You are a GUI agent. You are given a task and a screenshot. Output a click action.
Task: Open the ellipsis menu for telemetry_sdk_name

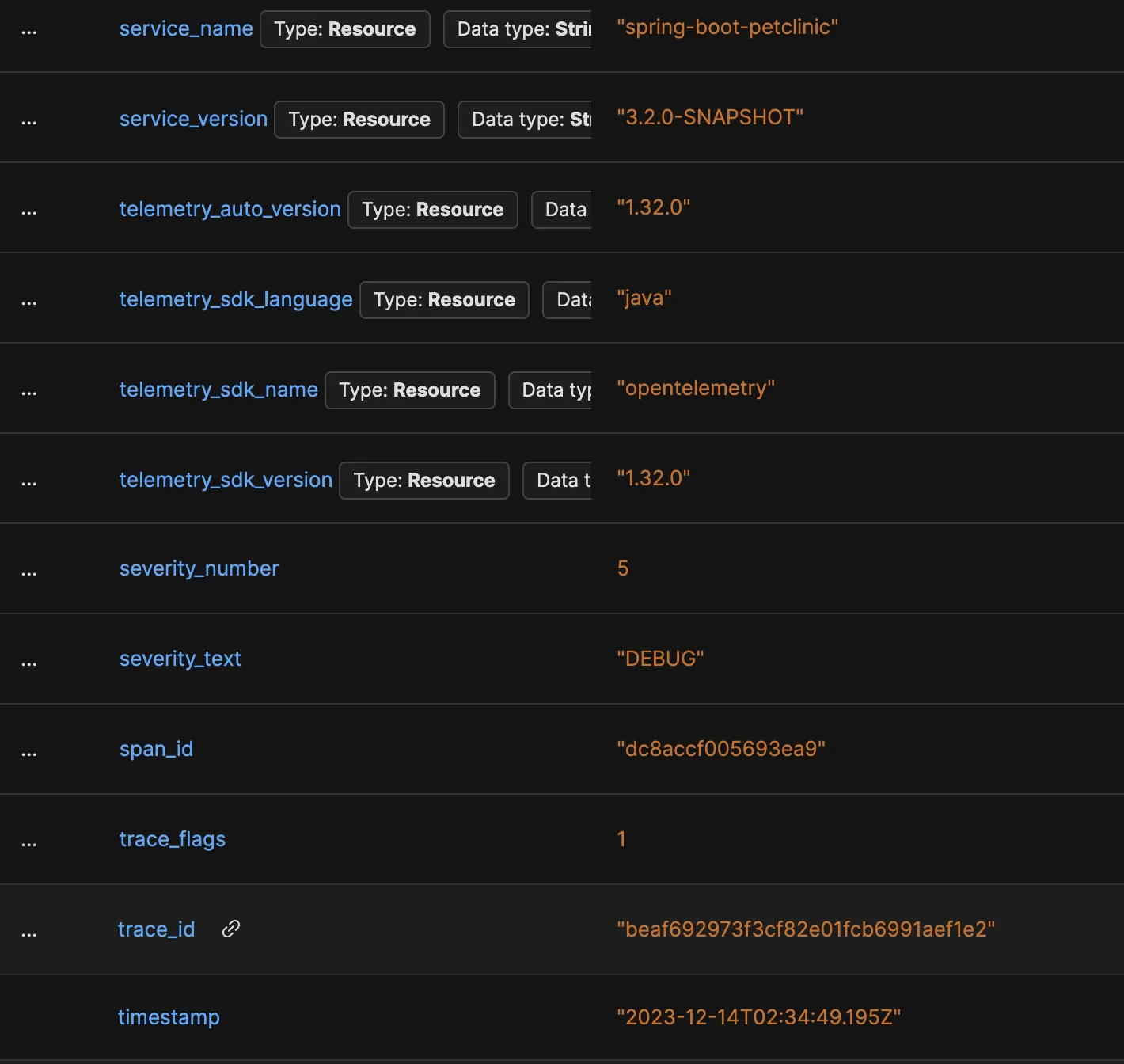(x=29, y=393)
